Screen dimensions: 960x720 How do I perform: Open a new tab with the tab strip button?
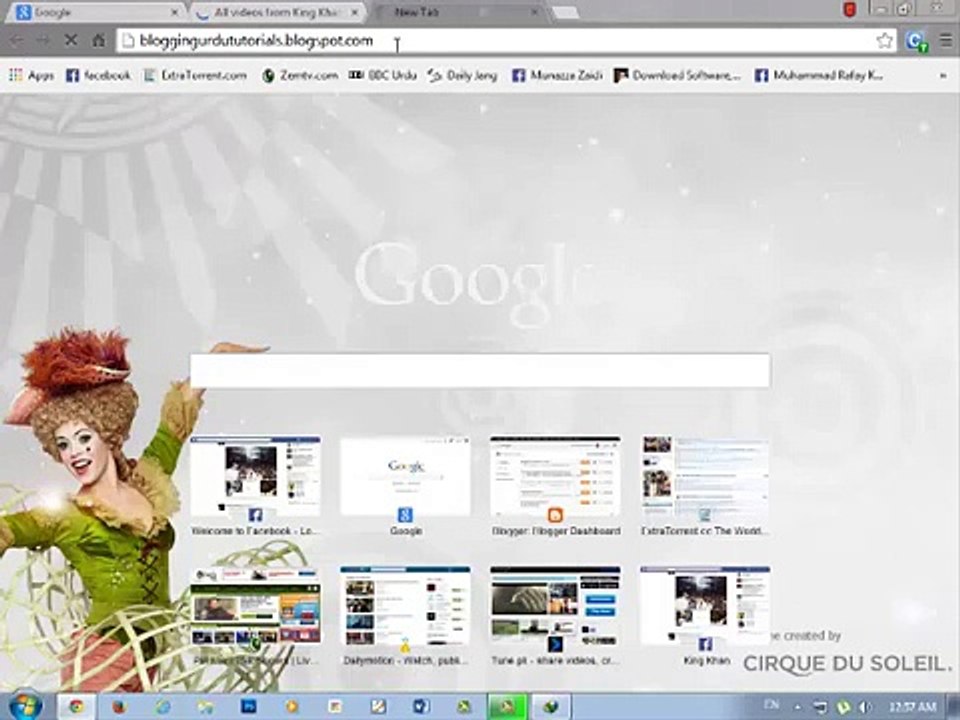coord(564,12)
